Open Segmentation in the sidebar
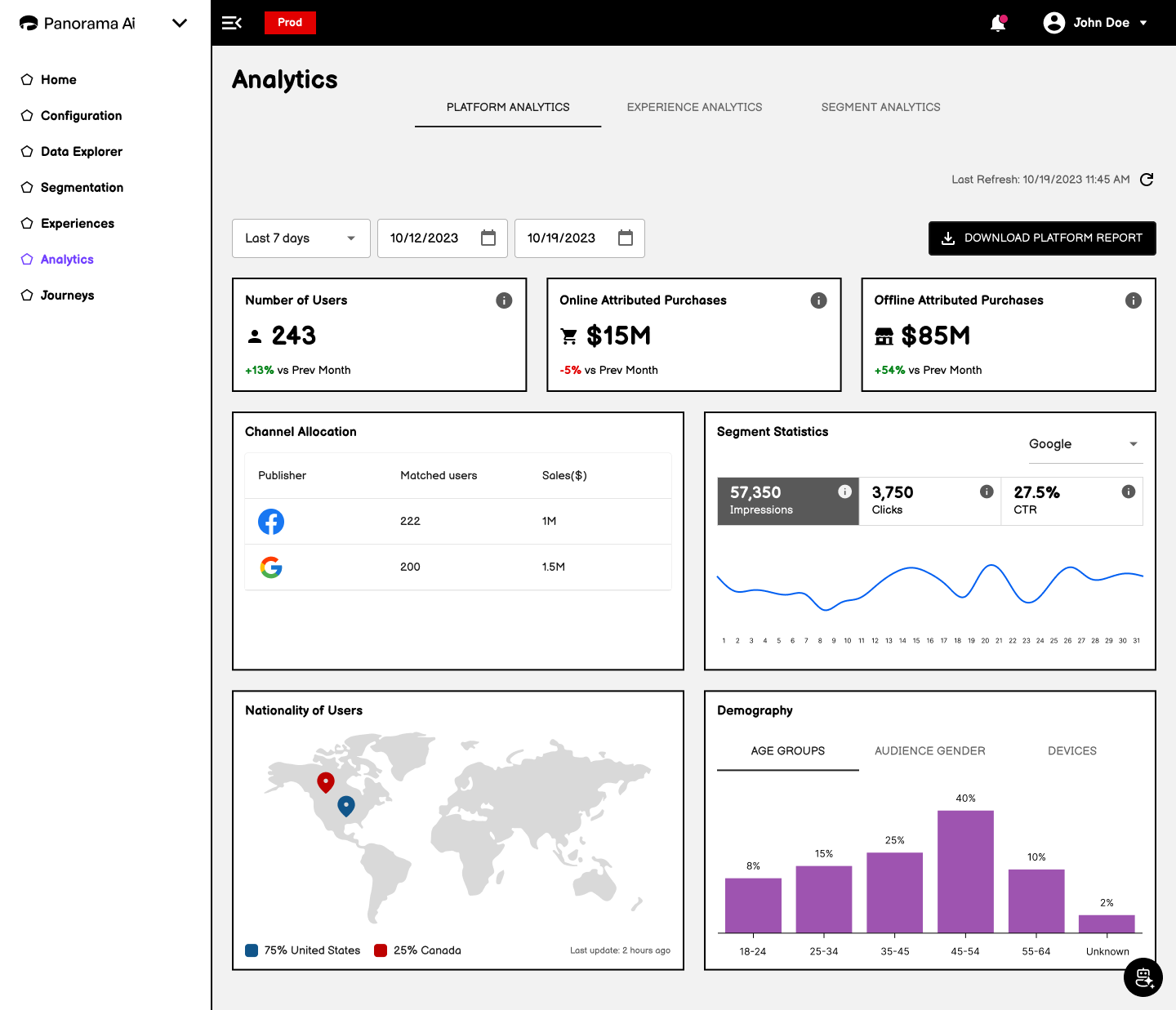 (x=82, y=188)
